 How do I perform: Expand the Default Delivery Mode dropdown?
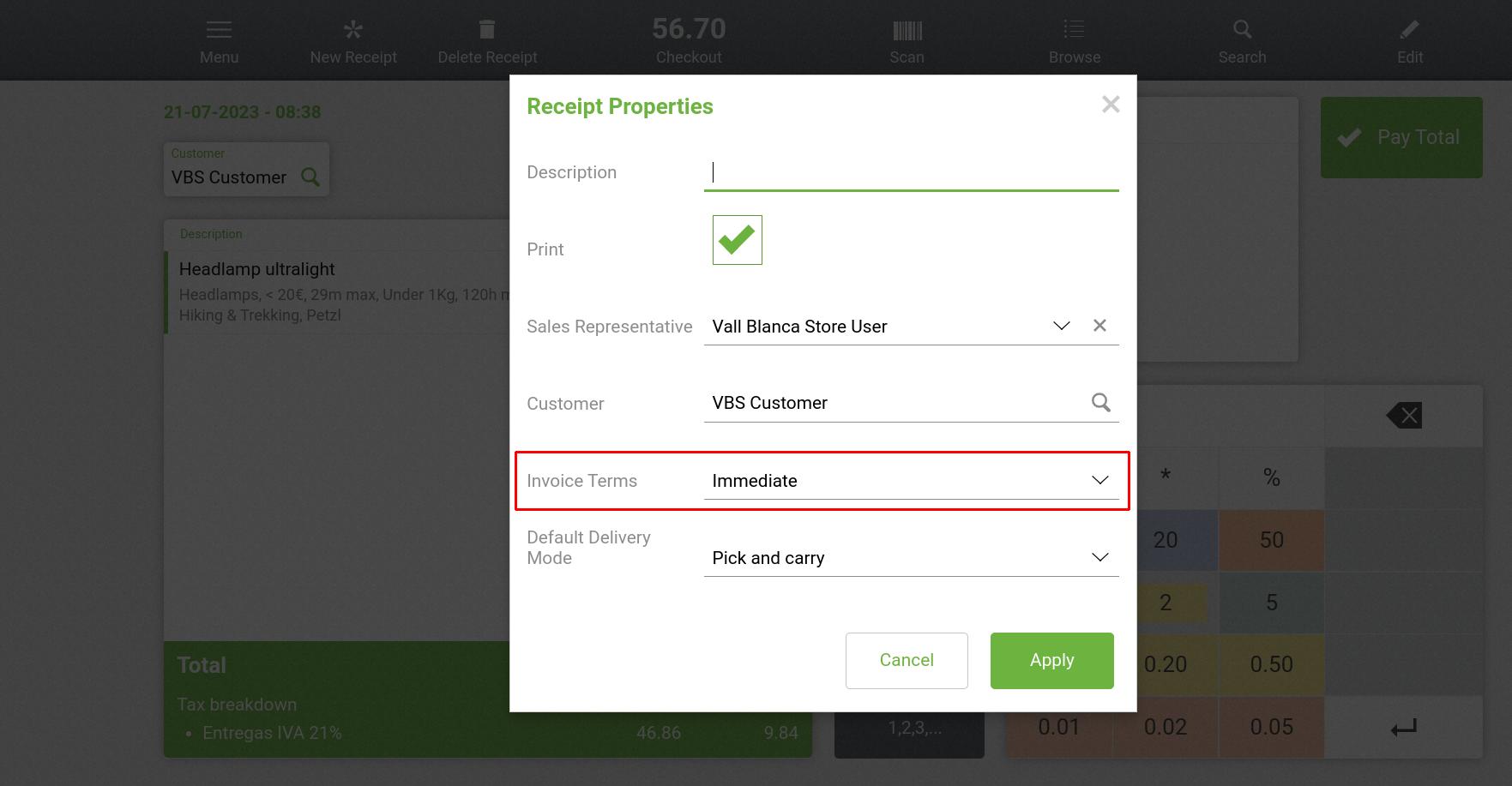point(1099,557)
